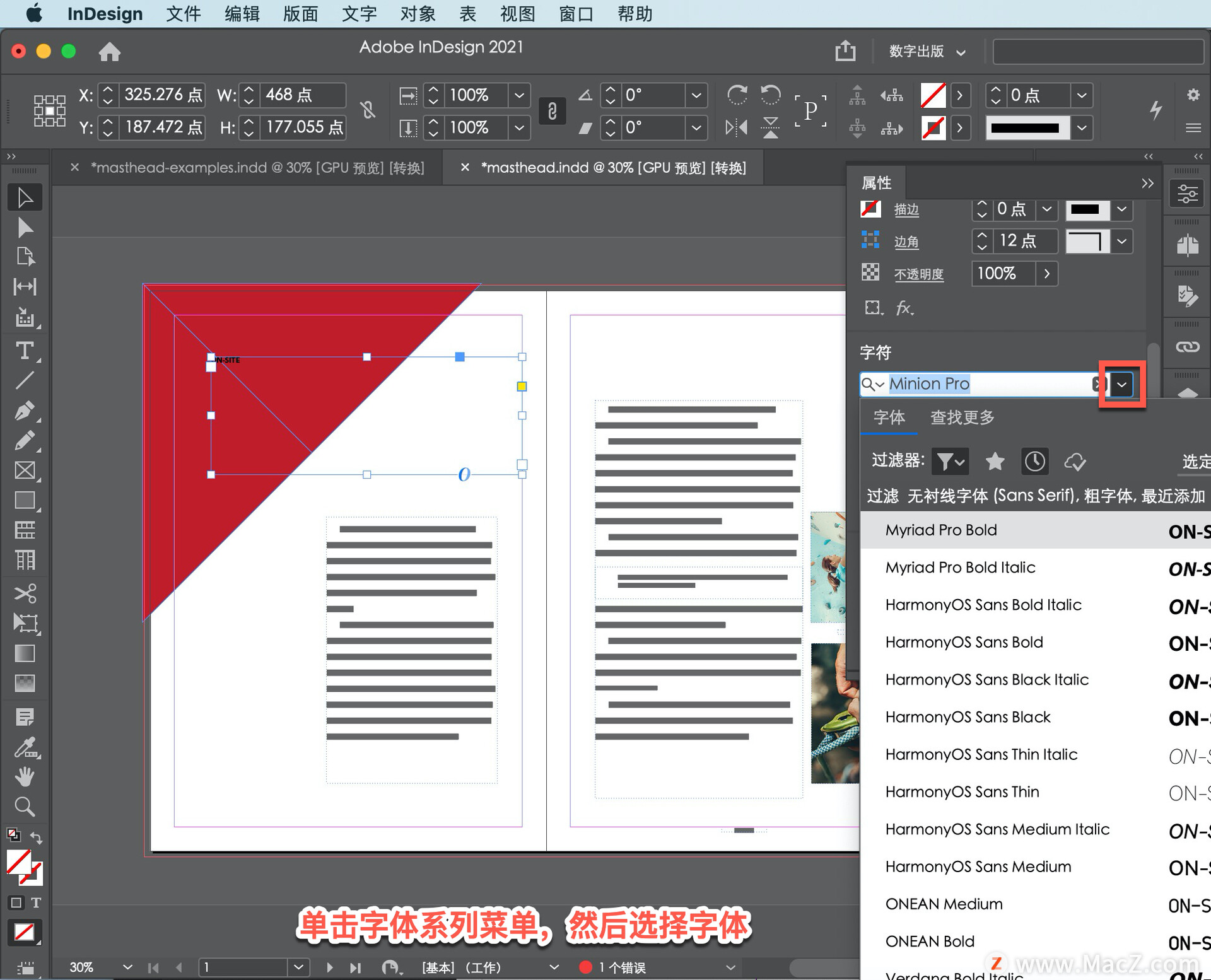Select the Line tool
This screenshot has width=1211, height=980.
pyautogui.click(x=25, y=380)
